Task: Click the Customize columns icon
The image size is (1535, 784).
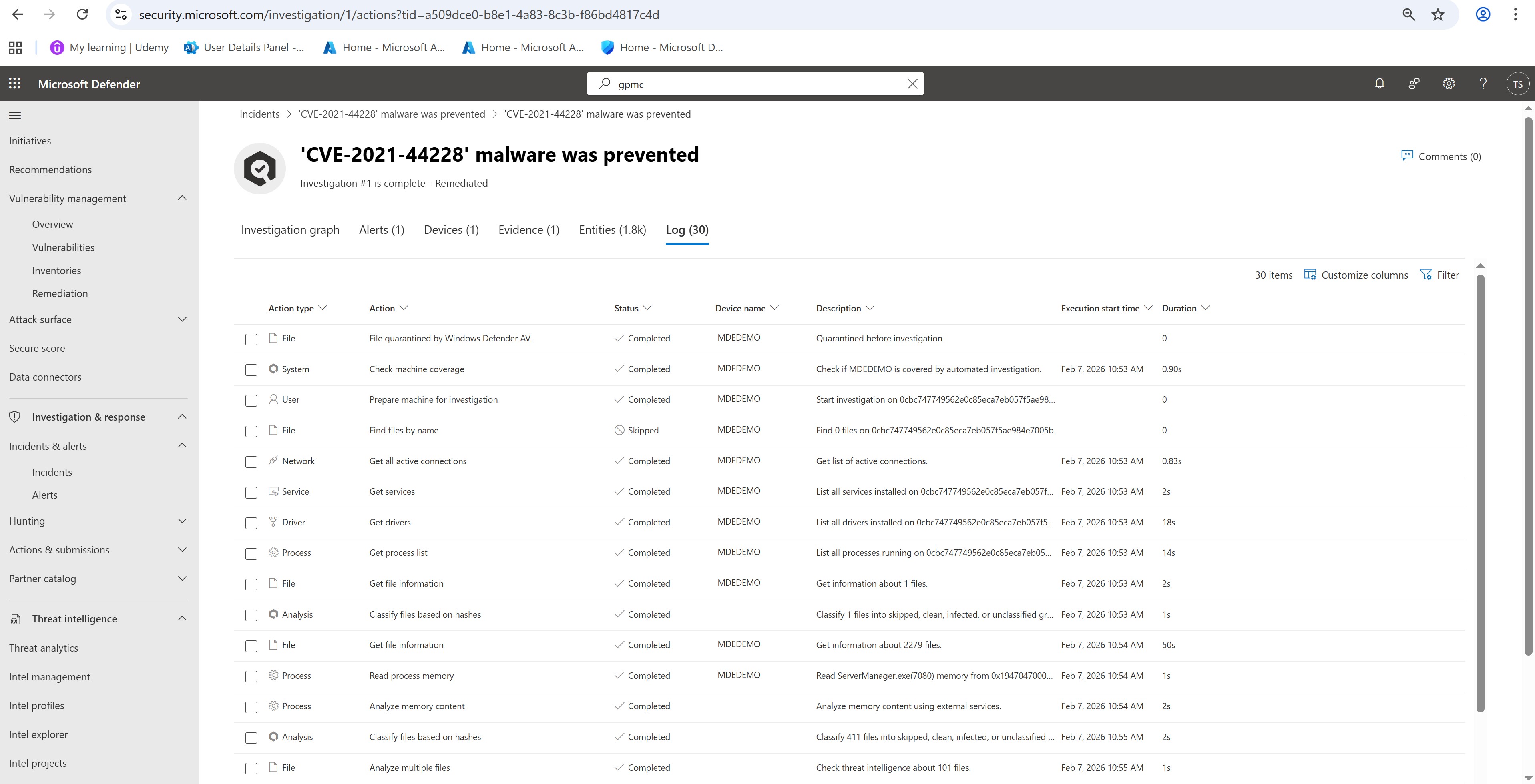Action: pos(1310,275)
